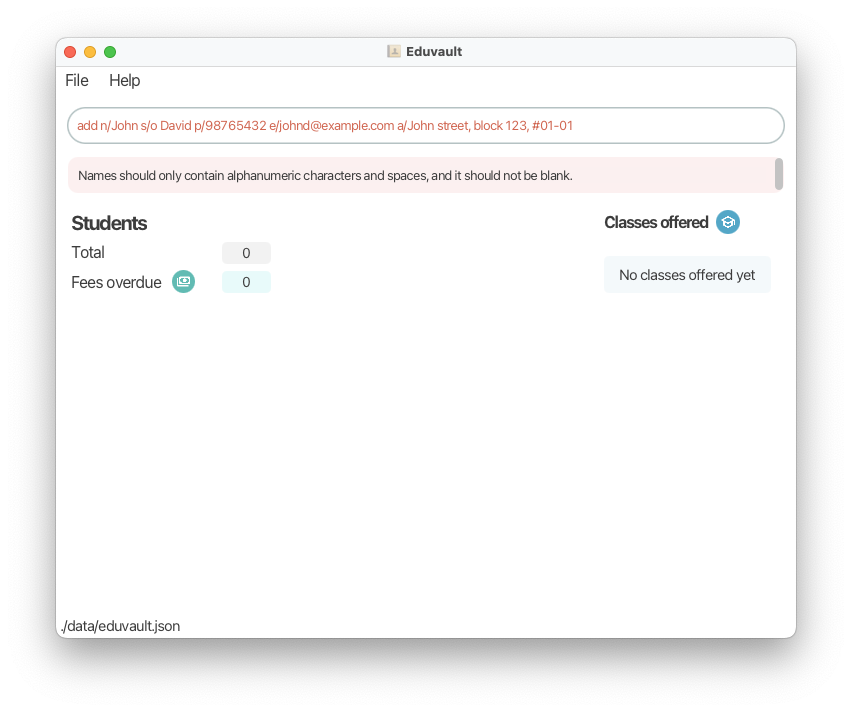
Task: Minimize Eduvault window using yellow button
Action: (x=90, y=52)
